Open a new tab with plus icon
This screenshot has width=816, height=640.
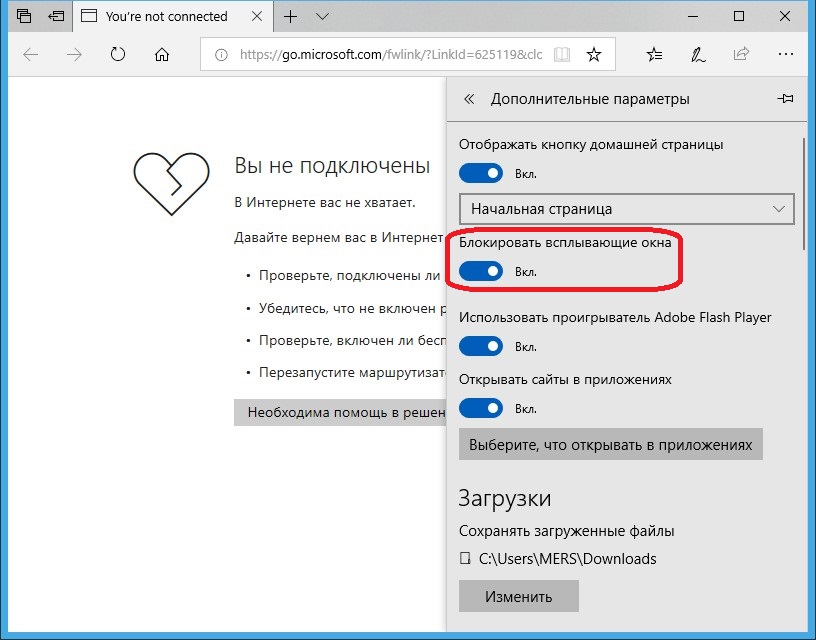pyautogui.click(x=290, y=16)
